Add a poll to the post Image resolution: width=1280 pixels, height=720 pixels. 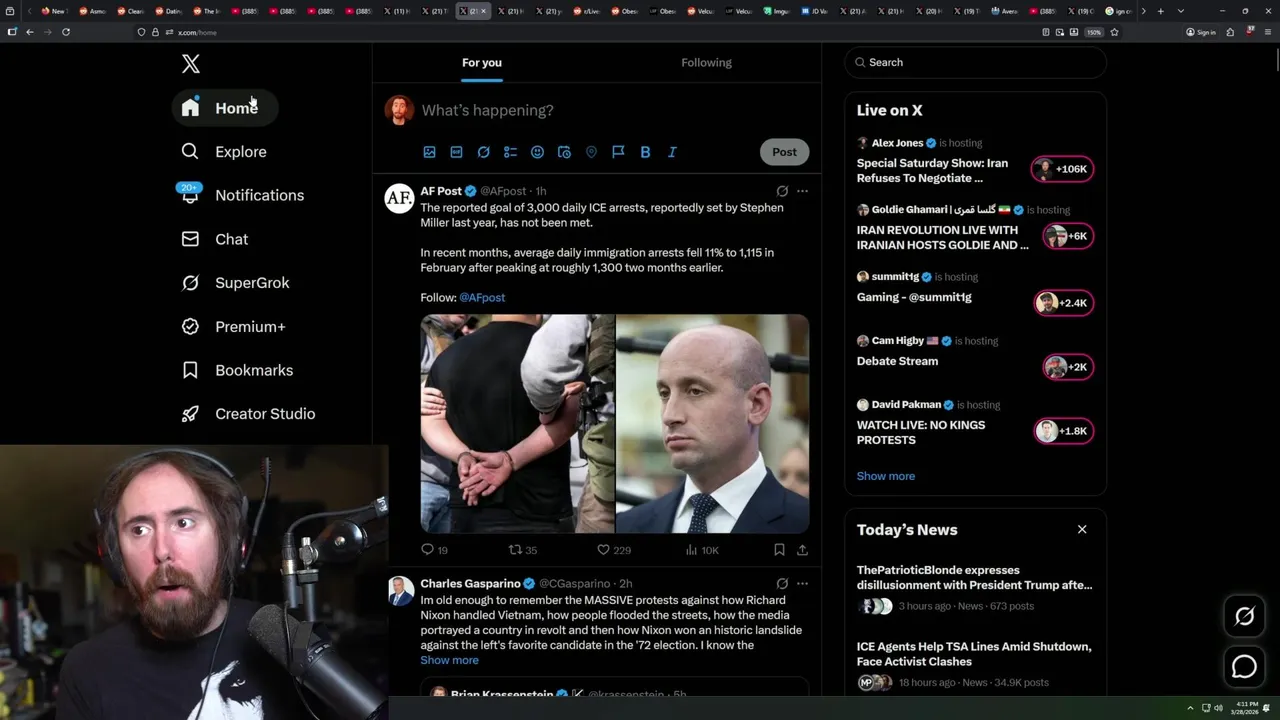tap(510, 152)
